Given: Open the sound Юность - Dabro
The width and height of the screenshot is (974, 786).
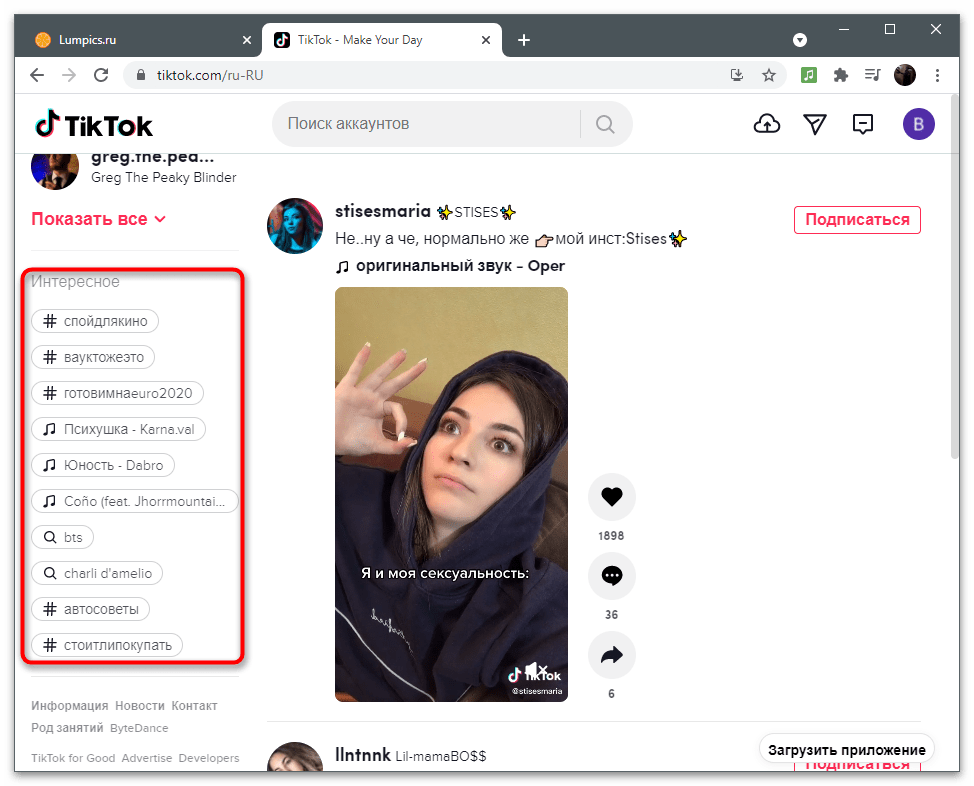Looking at the screenshot, I should [x=102, y=465].
